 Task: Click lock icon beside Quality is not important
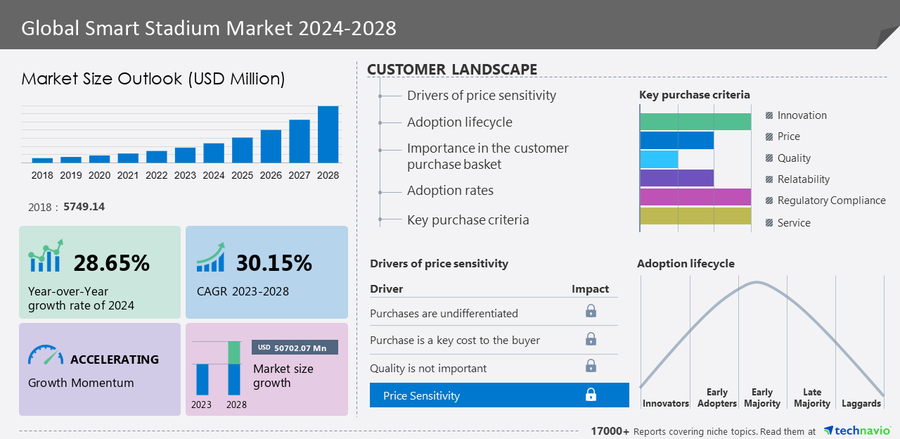590,367
